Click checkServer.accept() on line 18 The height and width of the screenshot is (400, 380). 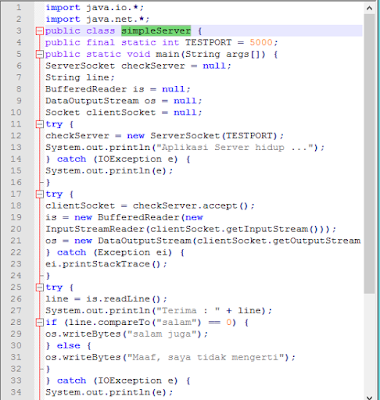point(190,206)
